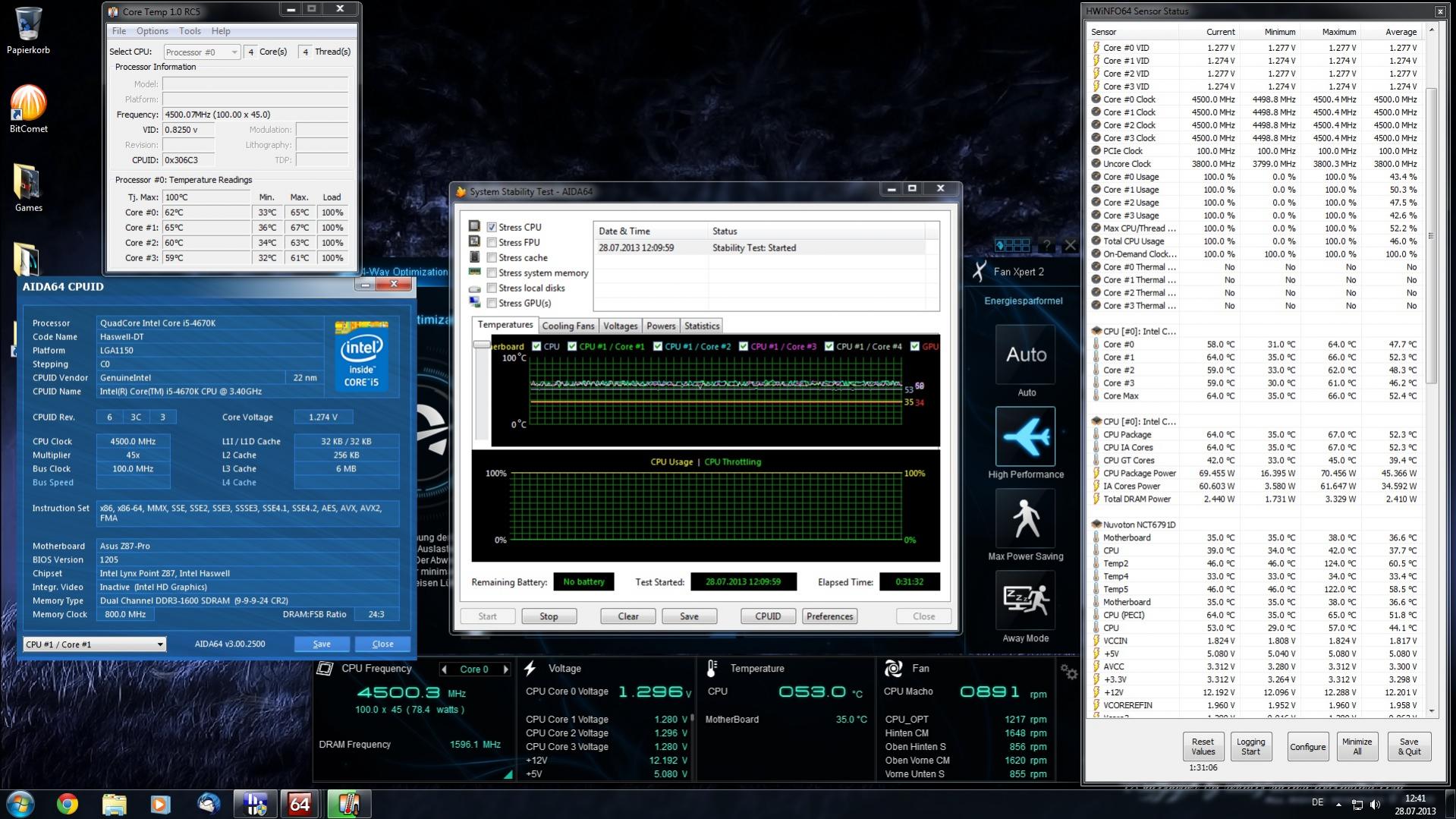Screen dimensions: 1456x819
Task: Click Save in System Stability Test
Action: tap(690, 616)
